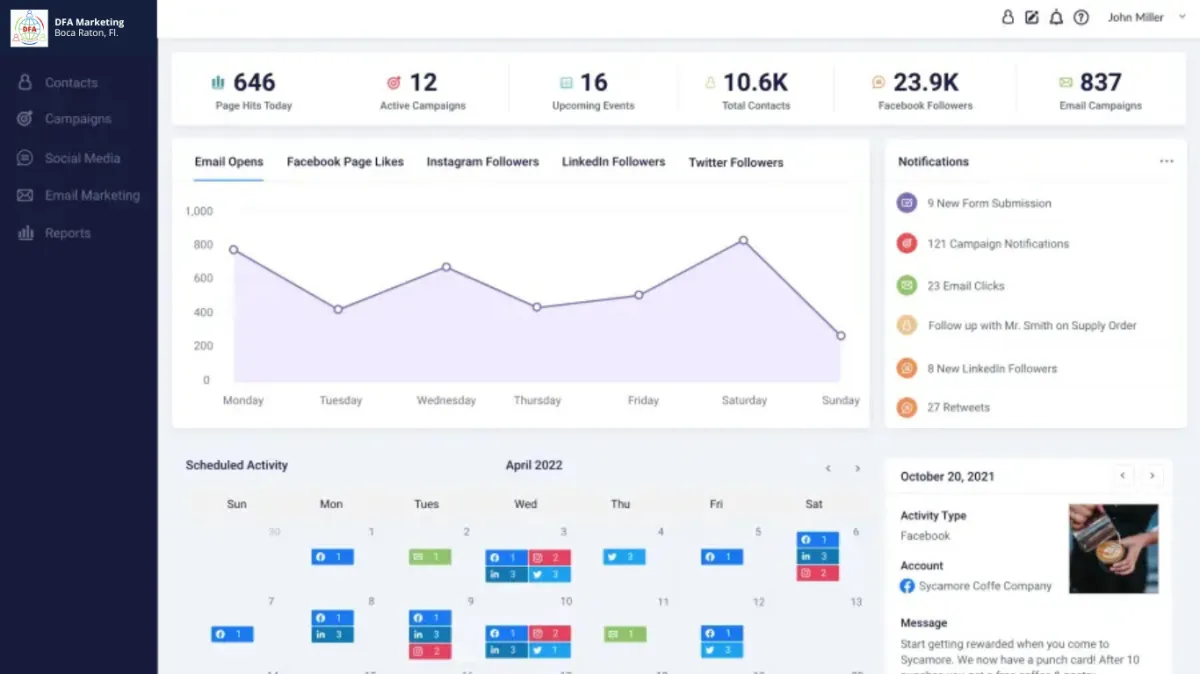The height and width of the screenshot is (674, 1200).
Task: Click the orange retweets icon
Action: click(906, 408)
